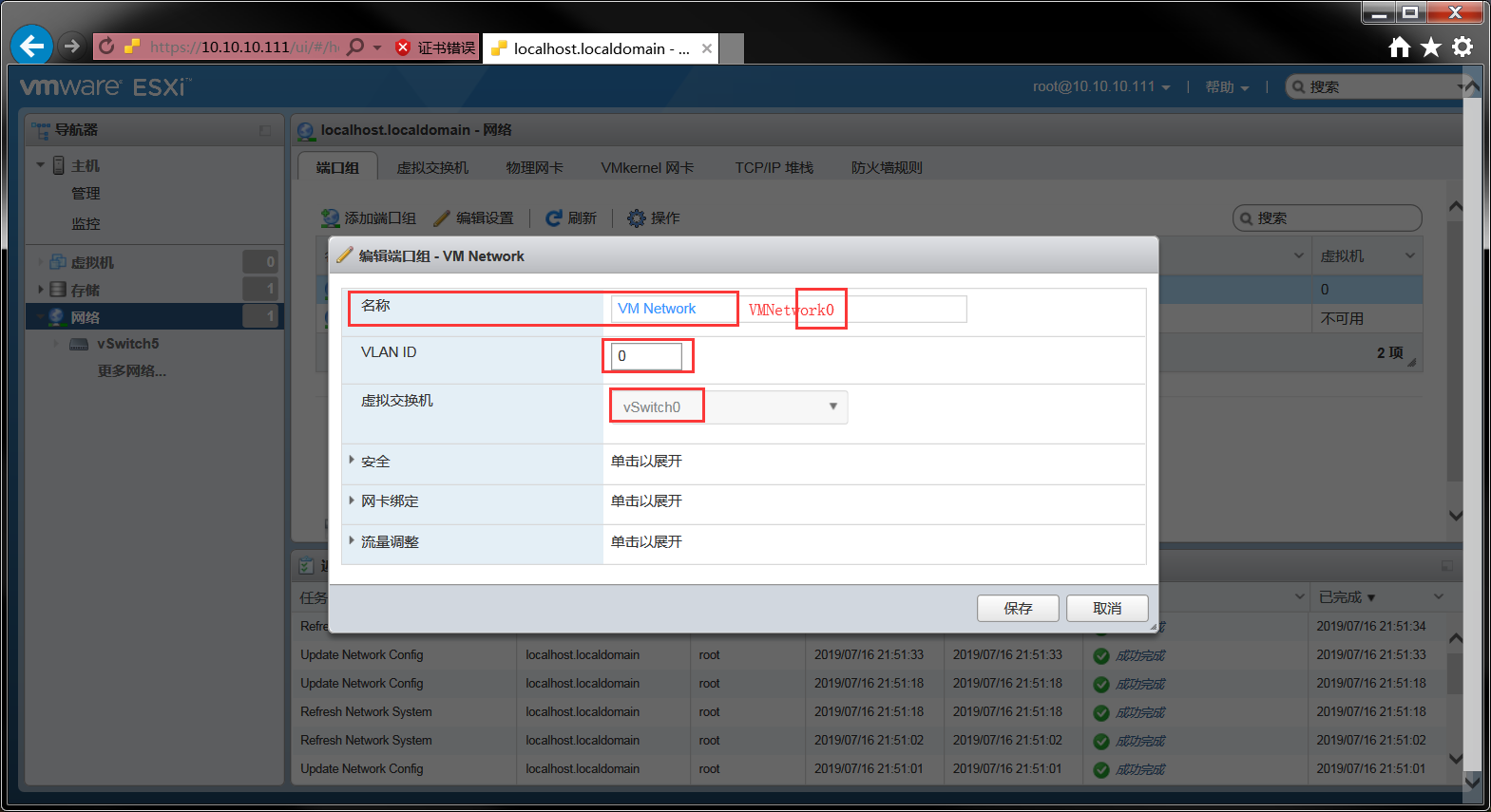Switch to the Physical NICs tab

[535, 167]
